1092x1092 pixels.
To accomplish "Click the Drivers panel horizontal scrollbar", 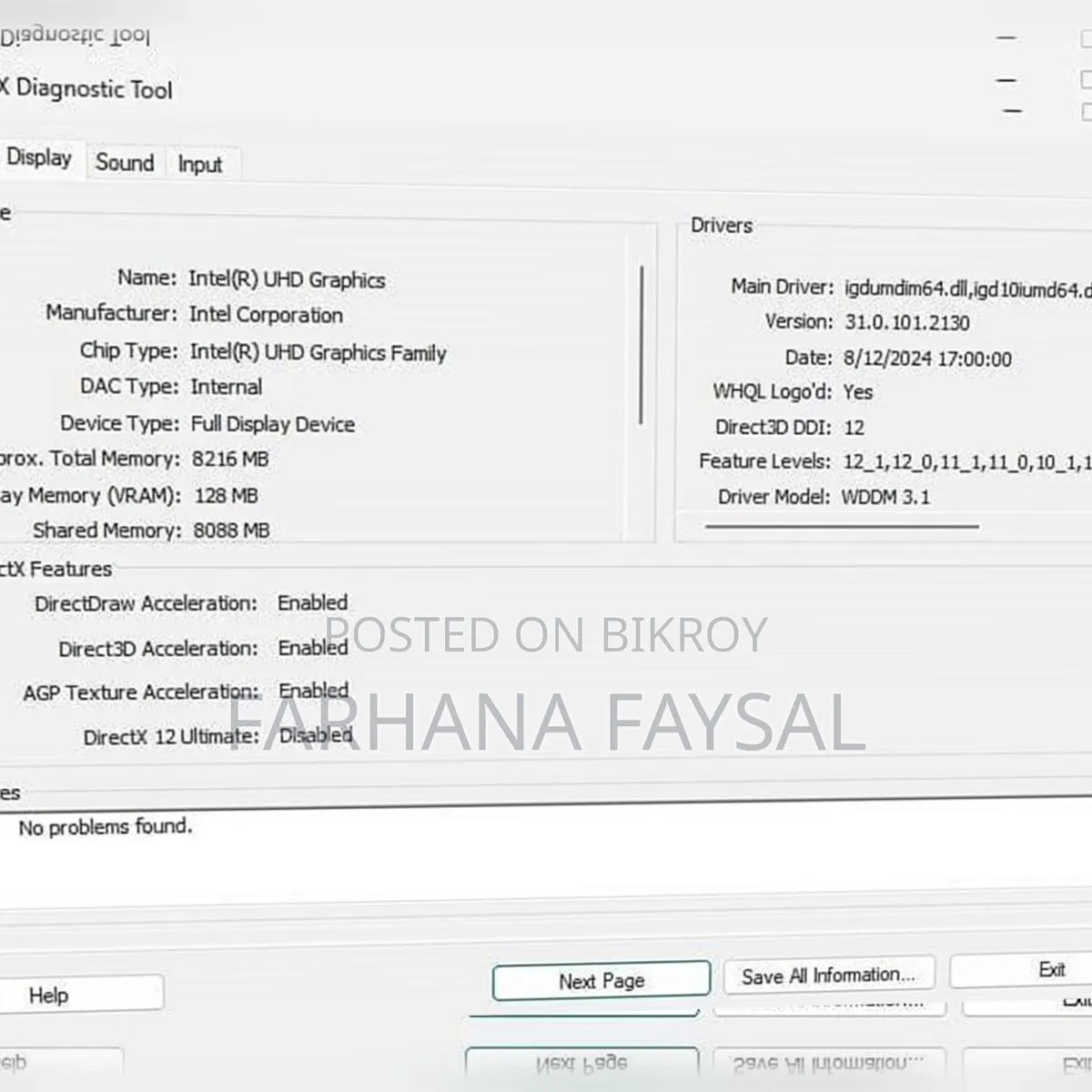I will coord(842,526).
